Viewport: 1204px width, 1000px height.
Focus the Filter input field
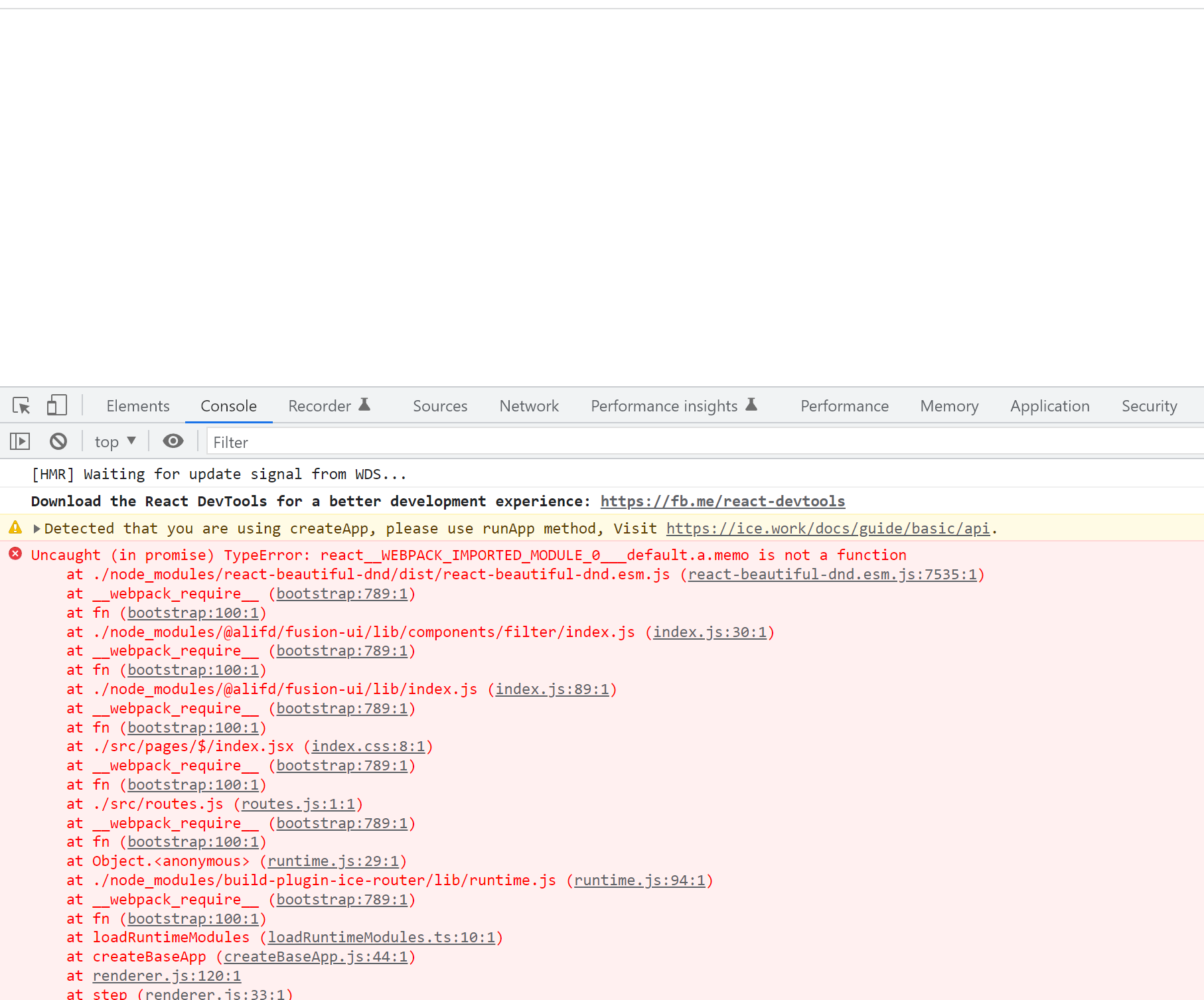706,442
